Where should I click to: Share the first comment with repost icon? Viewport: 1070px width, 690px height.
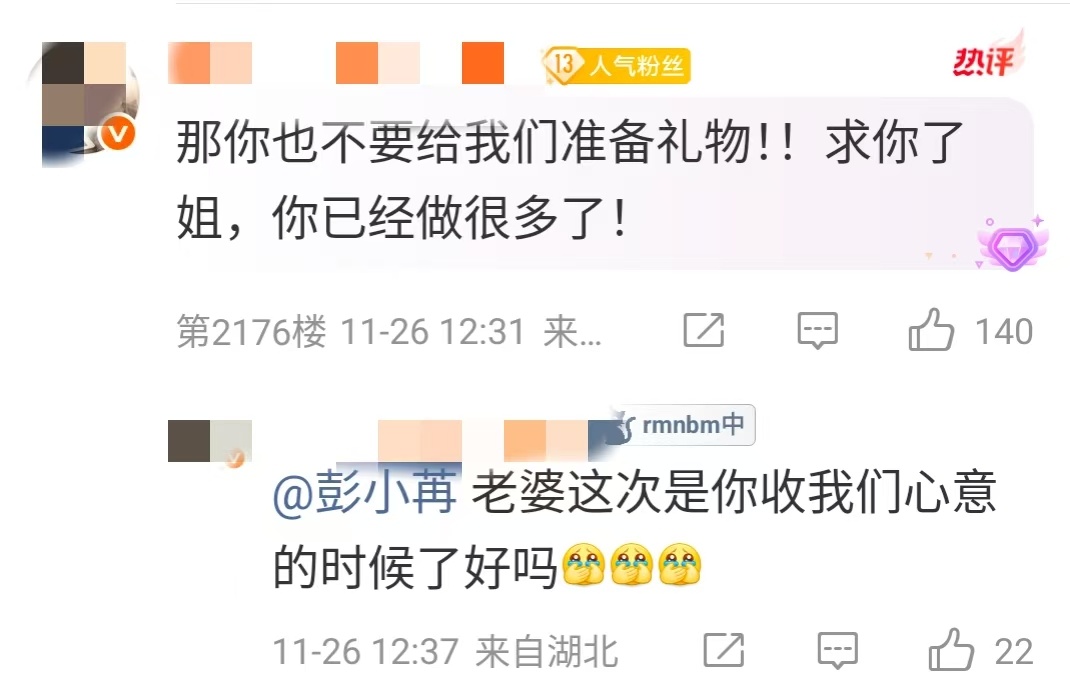pos(704,330)
